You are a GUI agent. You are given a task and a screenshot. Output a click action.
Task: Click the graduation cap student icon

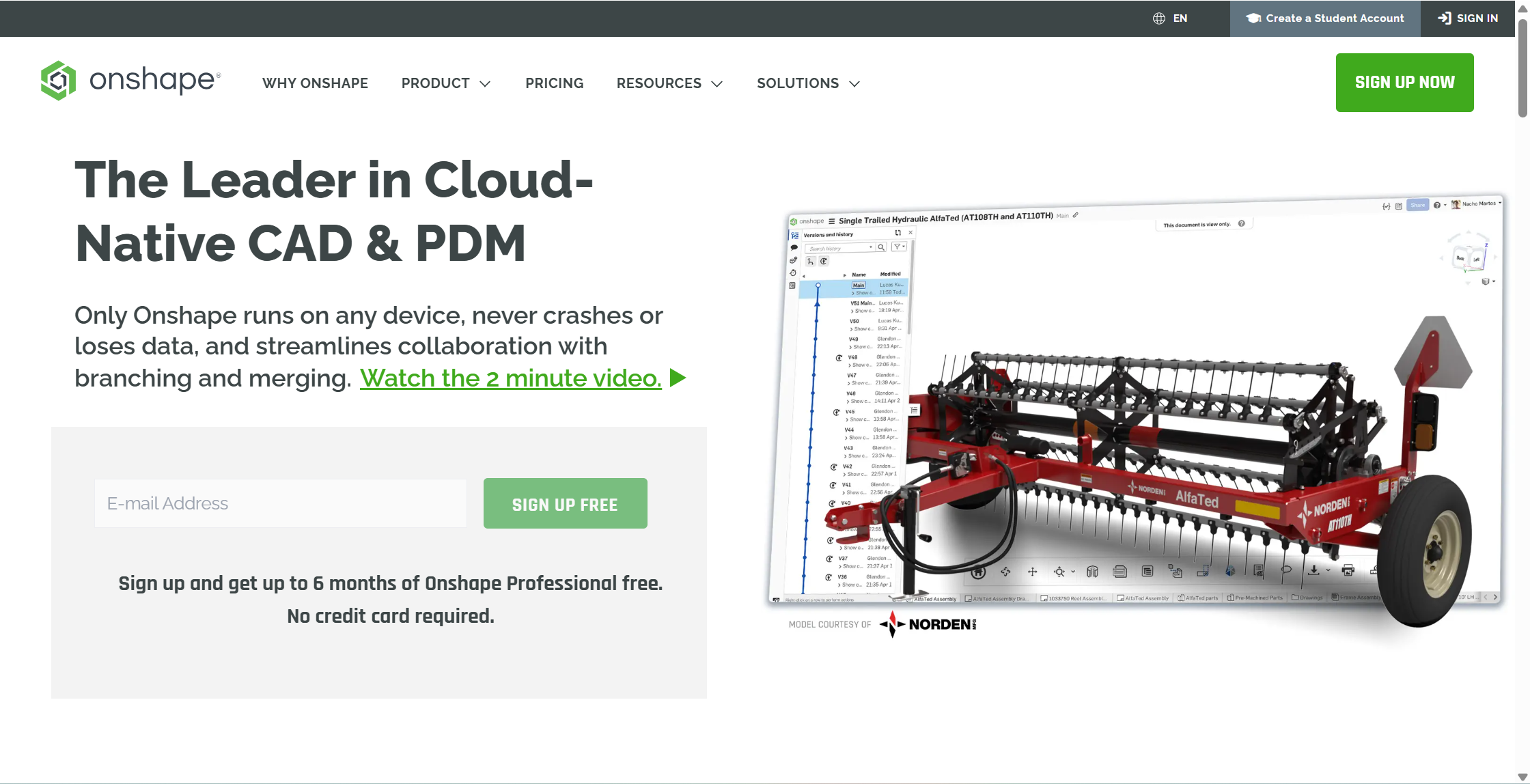tap(1253, 18)
